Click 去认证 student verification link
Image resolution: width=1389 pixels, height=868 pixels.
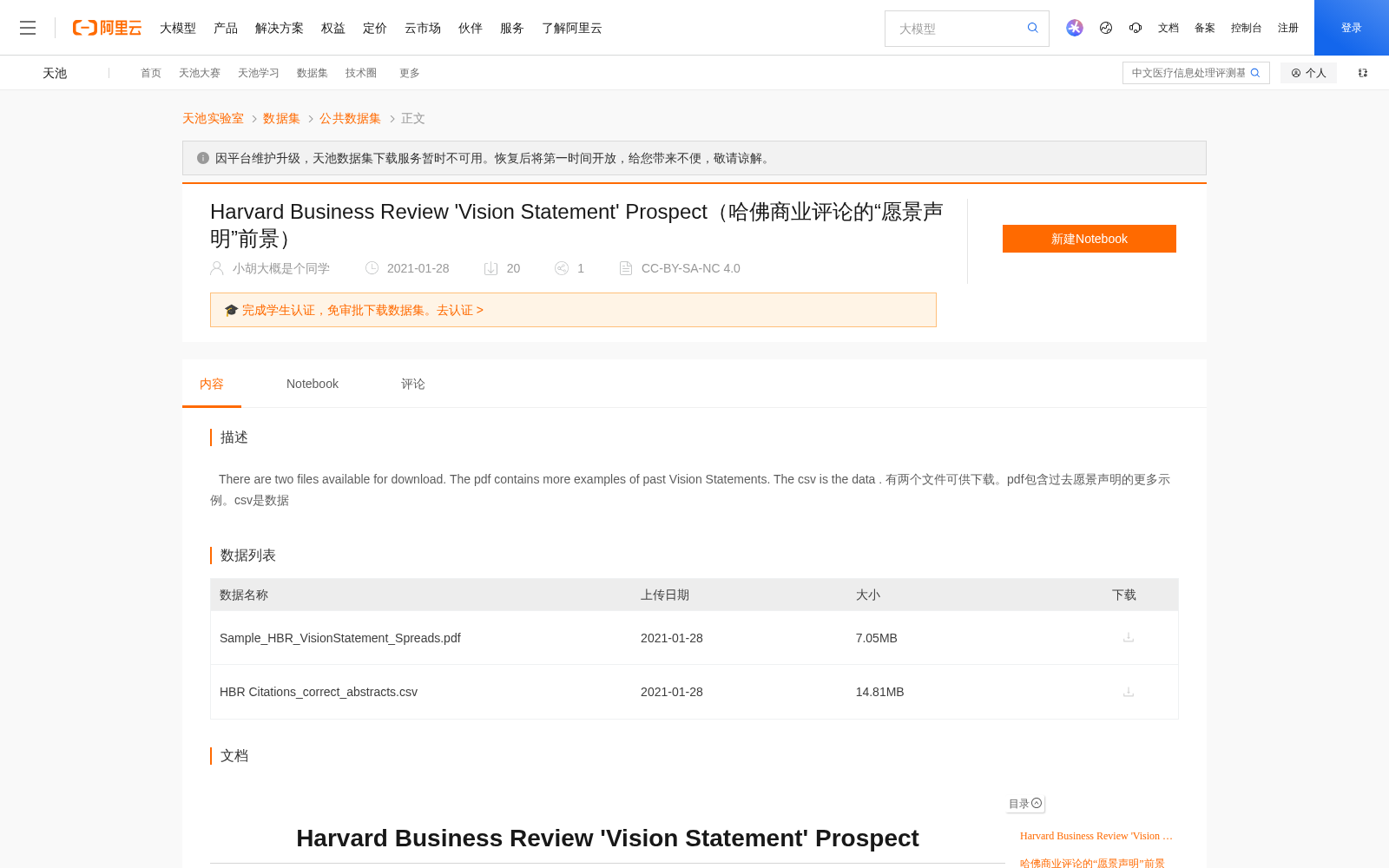pos(460,310)
